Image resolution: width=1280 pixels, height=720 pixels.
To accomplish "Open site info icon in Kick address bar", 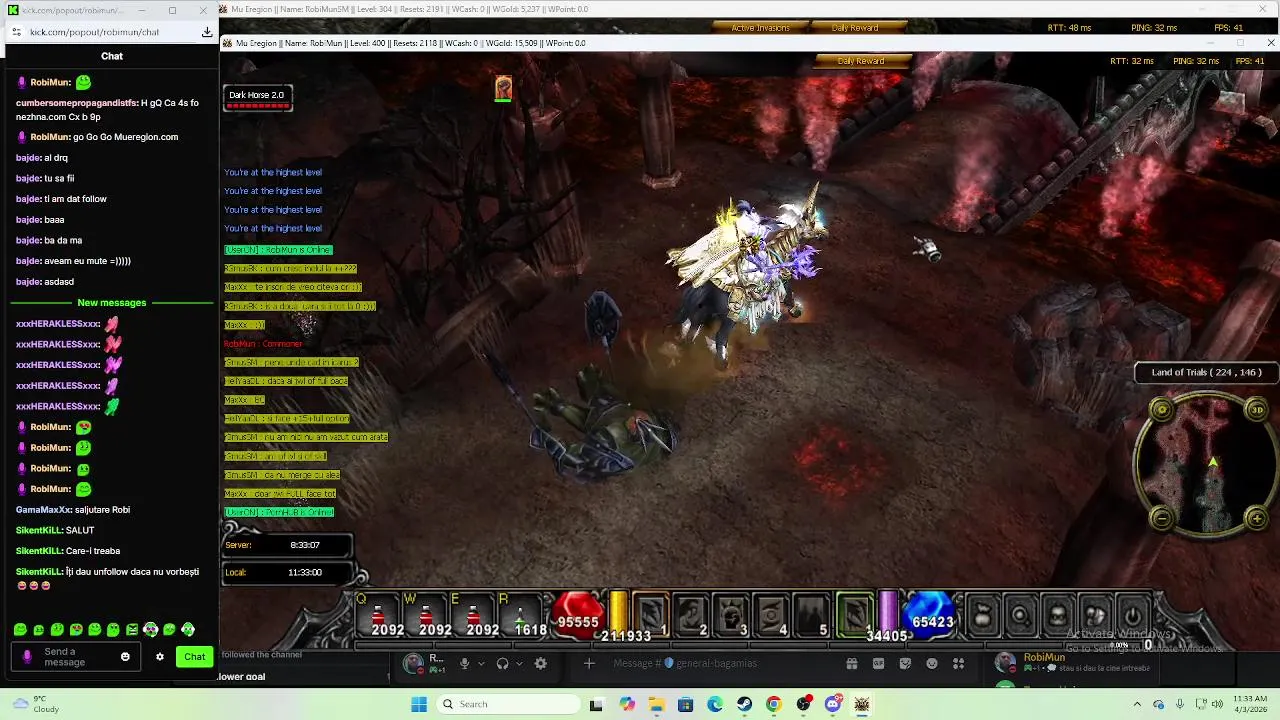I will coord(16,32).
